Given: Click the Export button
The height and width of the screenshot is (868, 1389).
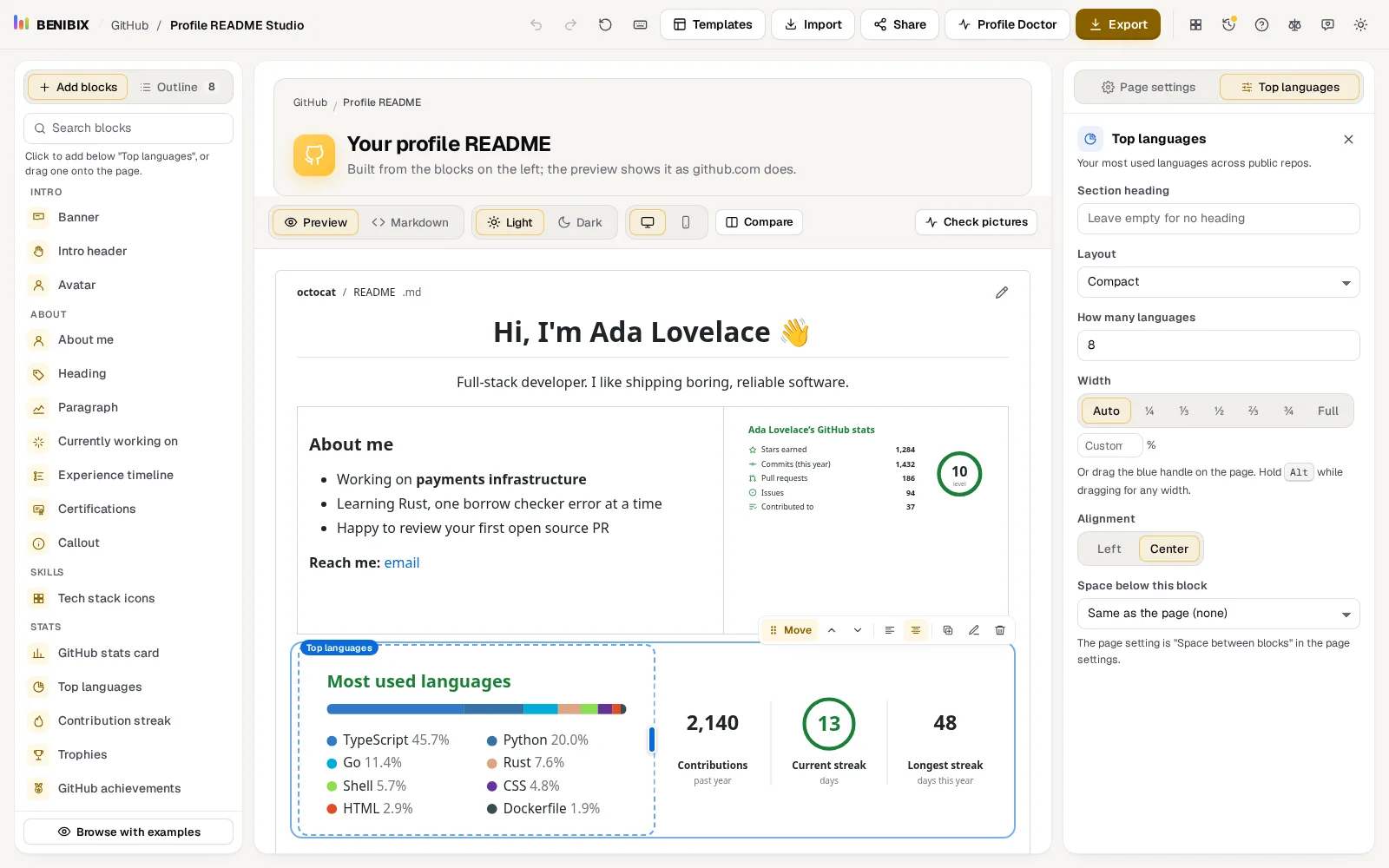Looking at the screenshot, I should click(1118, 24).
